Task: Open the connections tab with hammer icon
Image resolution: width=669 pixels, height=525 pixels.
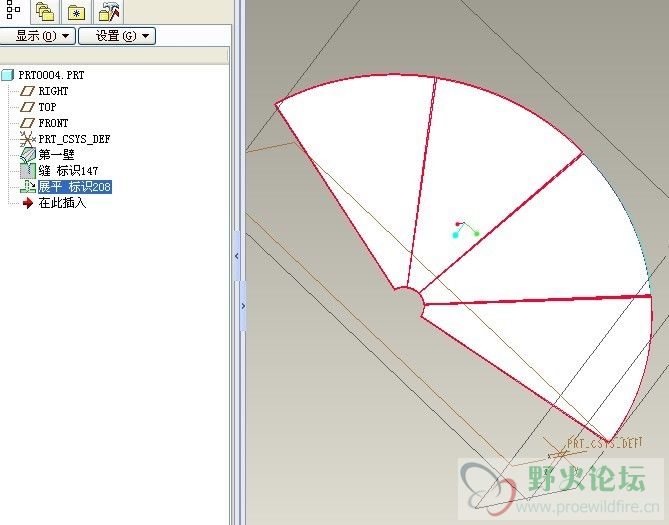Action: click(108, 12)
